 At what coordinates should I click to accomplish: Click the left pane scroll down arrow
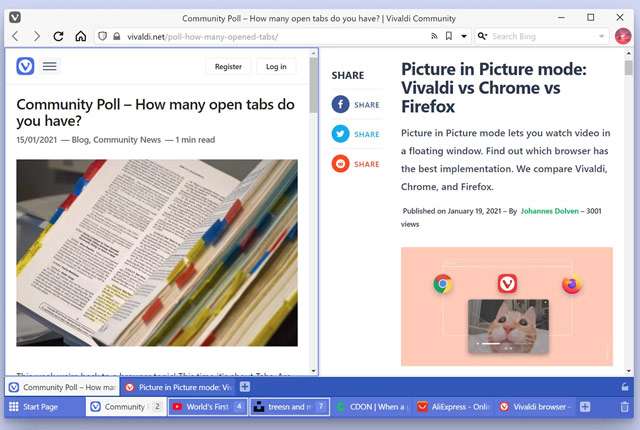click(313, 371)
